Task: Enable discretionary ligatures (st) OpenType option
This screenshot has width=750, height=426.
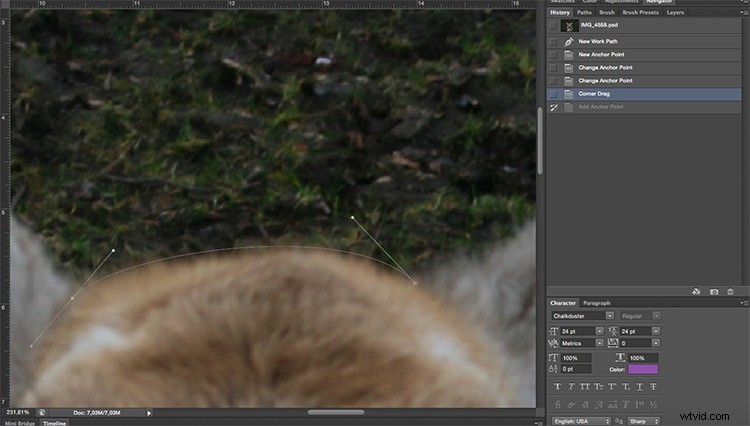Action: click(x=585, y=404)
